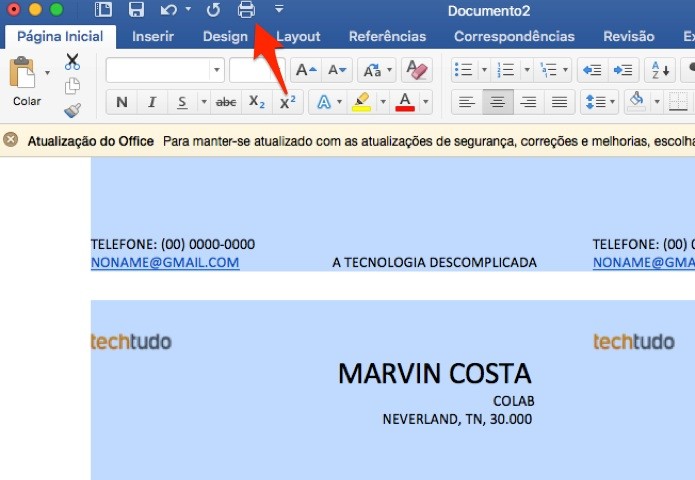
Task: Click the Redo arrow icon
Action: click(213, 10)
